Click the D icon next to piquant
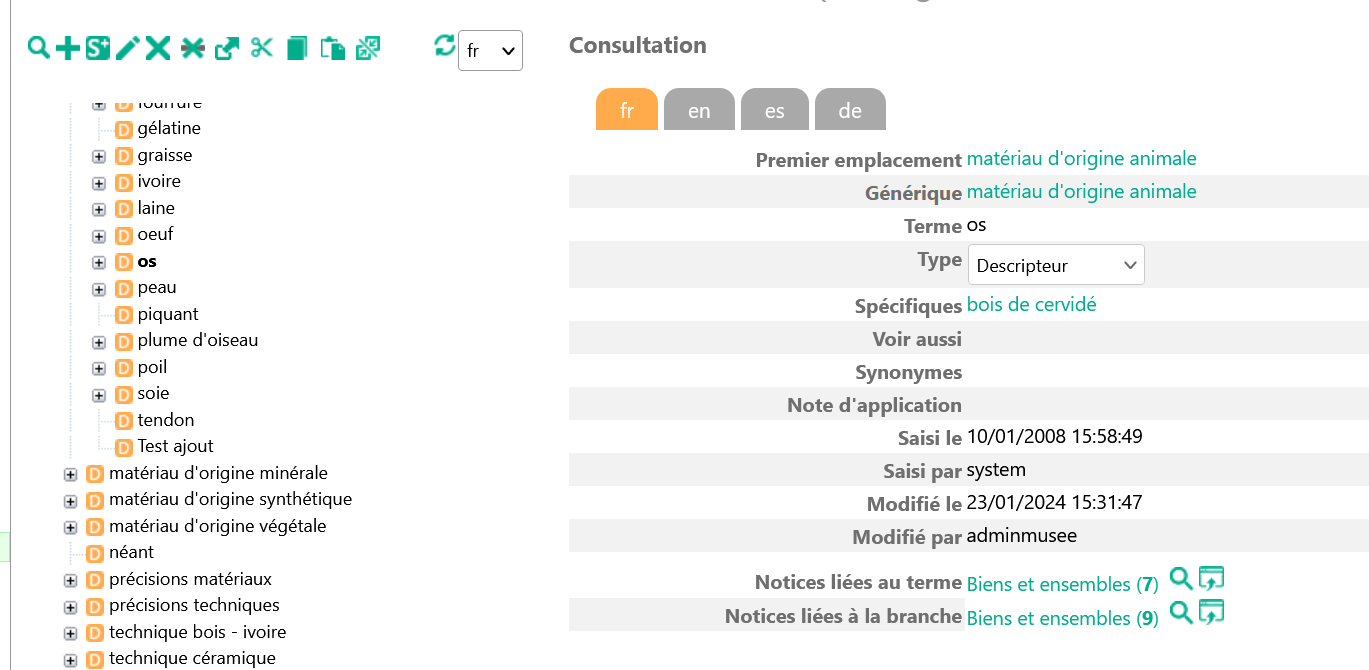Viewport: 1369px width, 670px height. pyautogui.click(x=124, y=315)
